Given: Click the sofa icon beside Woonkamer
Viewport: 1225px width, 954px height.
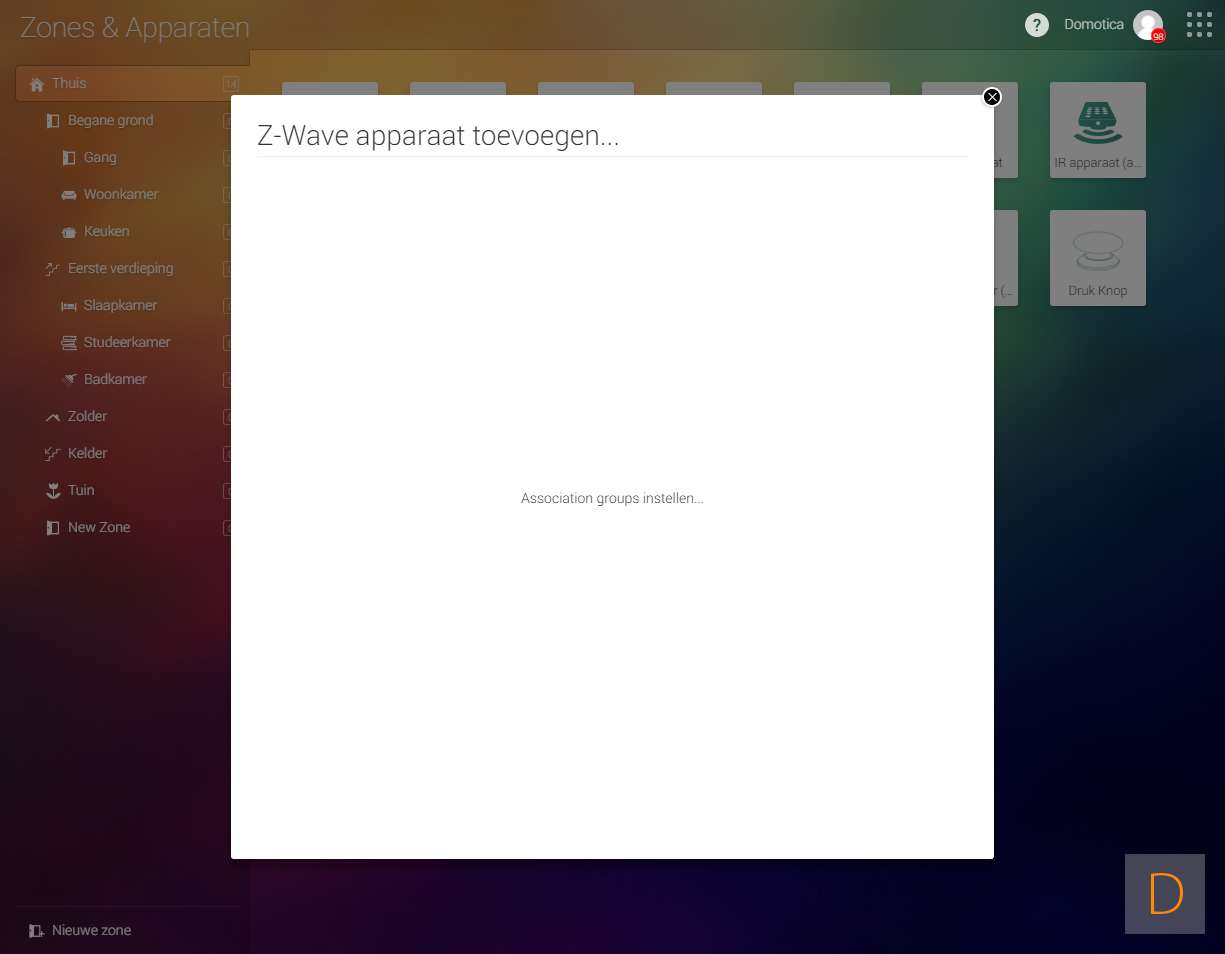Looking at the screenshot, I should click(x=69, y=195).
